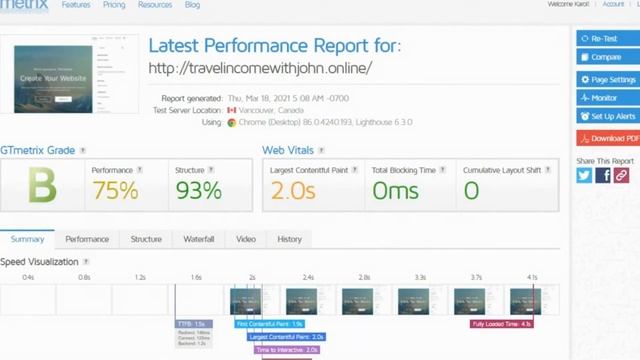Open the Waterfall tab
The width and height of the screenshot is (640, 360).
(199, 239)
